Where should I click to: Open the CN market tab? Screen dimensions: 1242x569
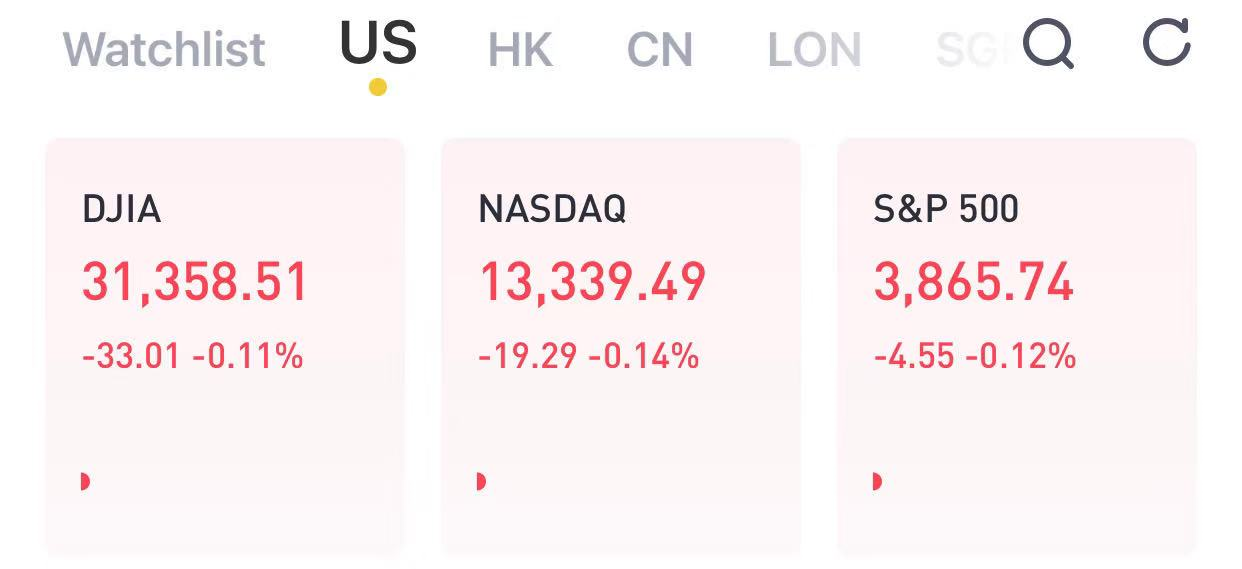(660, 49)
